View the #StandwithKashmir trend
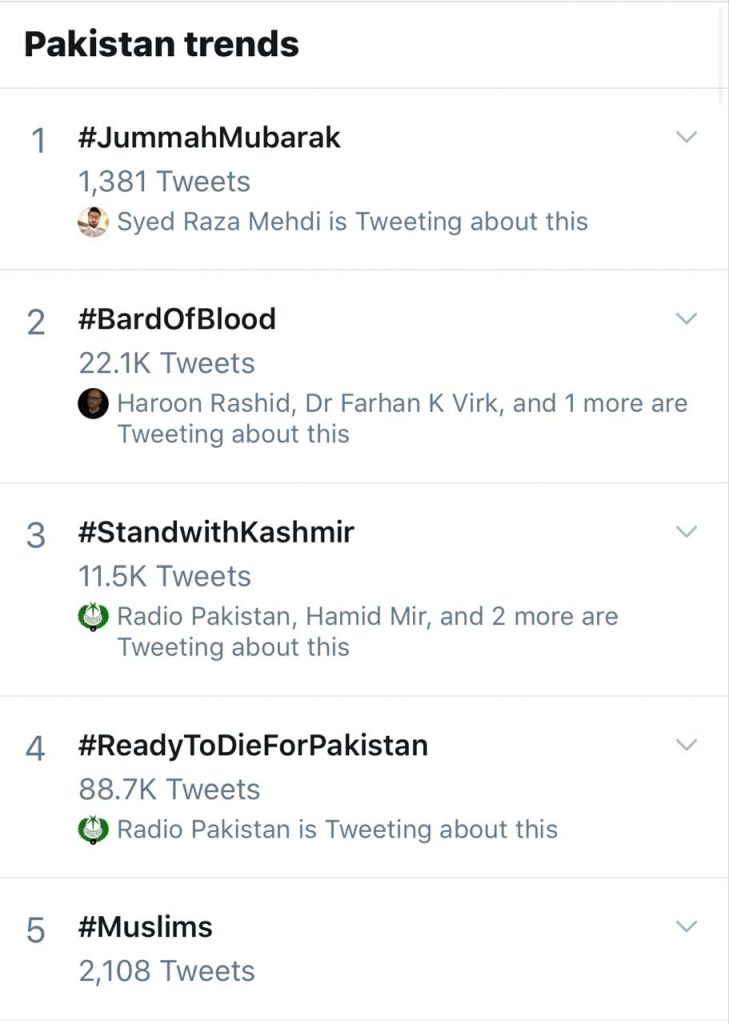Viewport: 729px width, 1024px height. [216, 533]
